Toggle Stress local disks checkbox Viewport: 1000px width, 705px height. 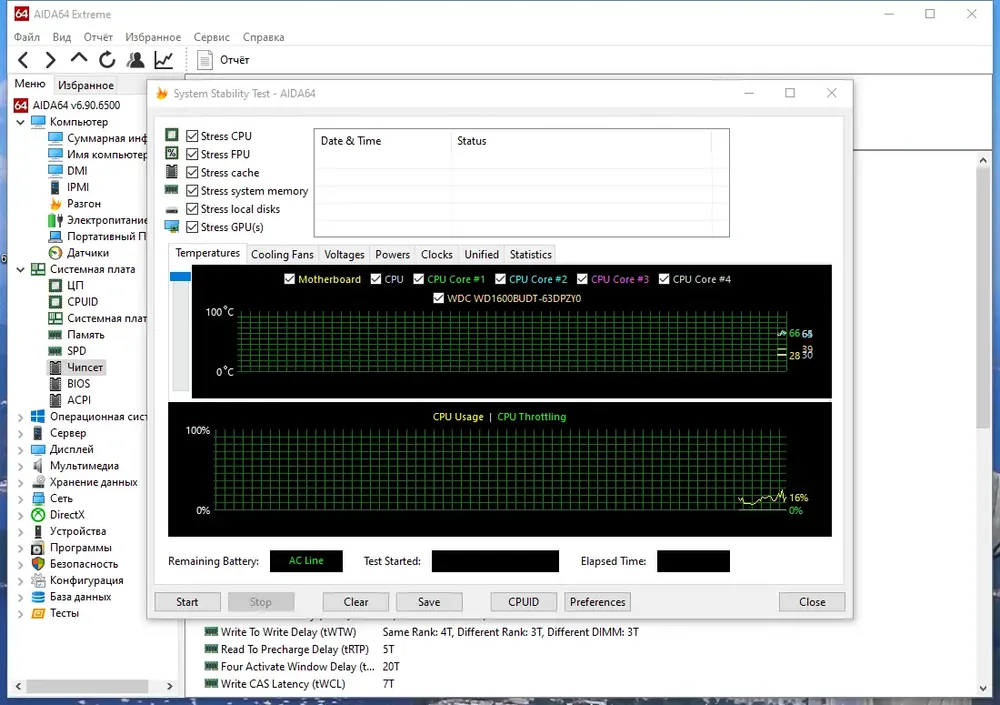pos(192,209)
